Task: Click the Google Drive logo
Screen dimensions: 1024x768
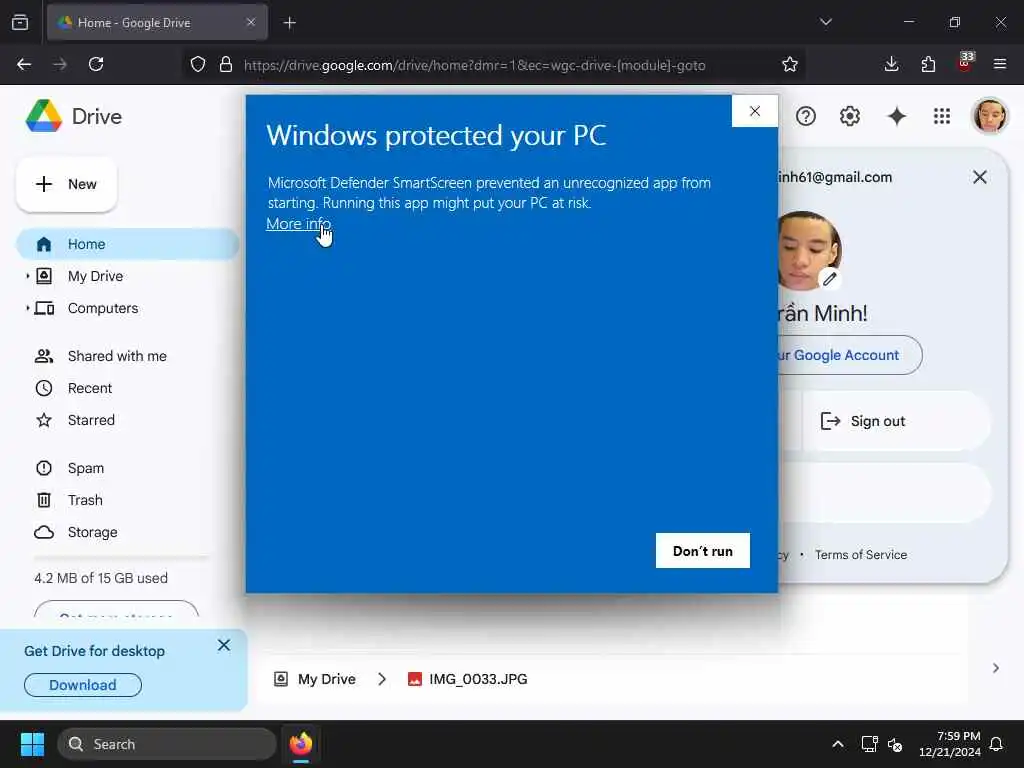Action: pos(44,116)
